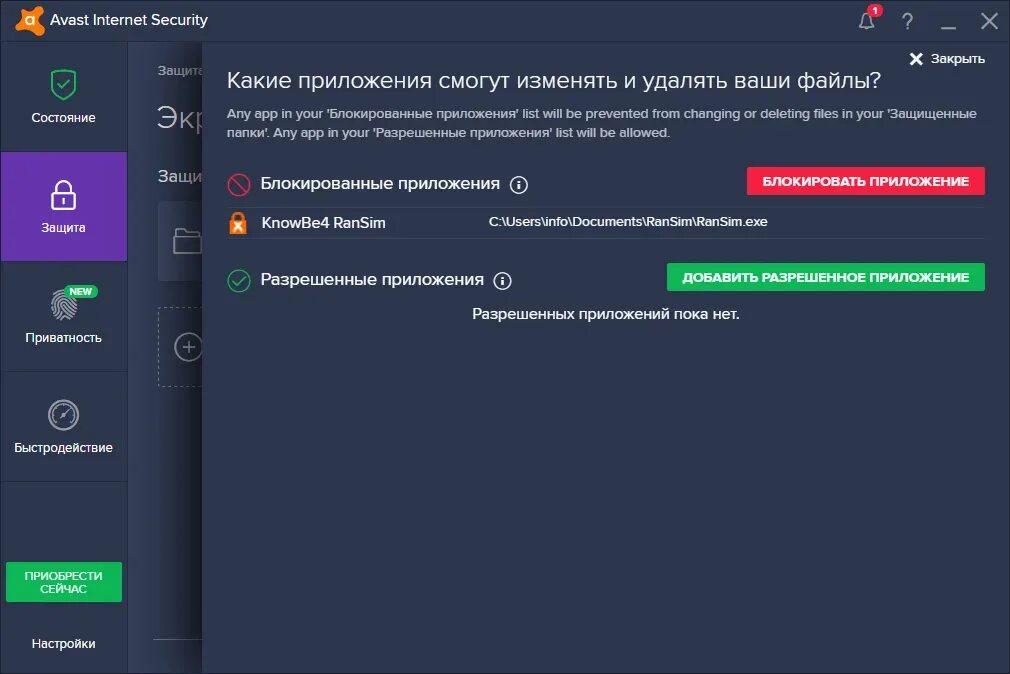Image resolution: width=1010 pixels, height=674 pixels.
Task: Click the red blocked-apps prohibition icon
Action: tap(238, 184)
